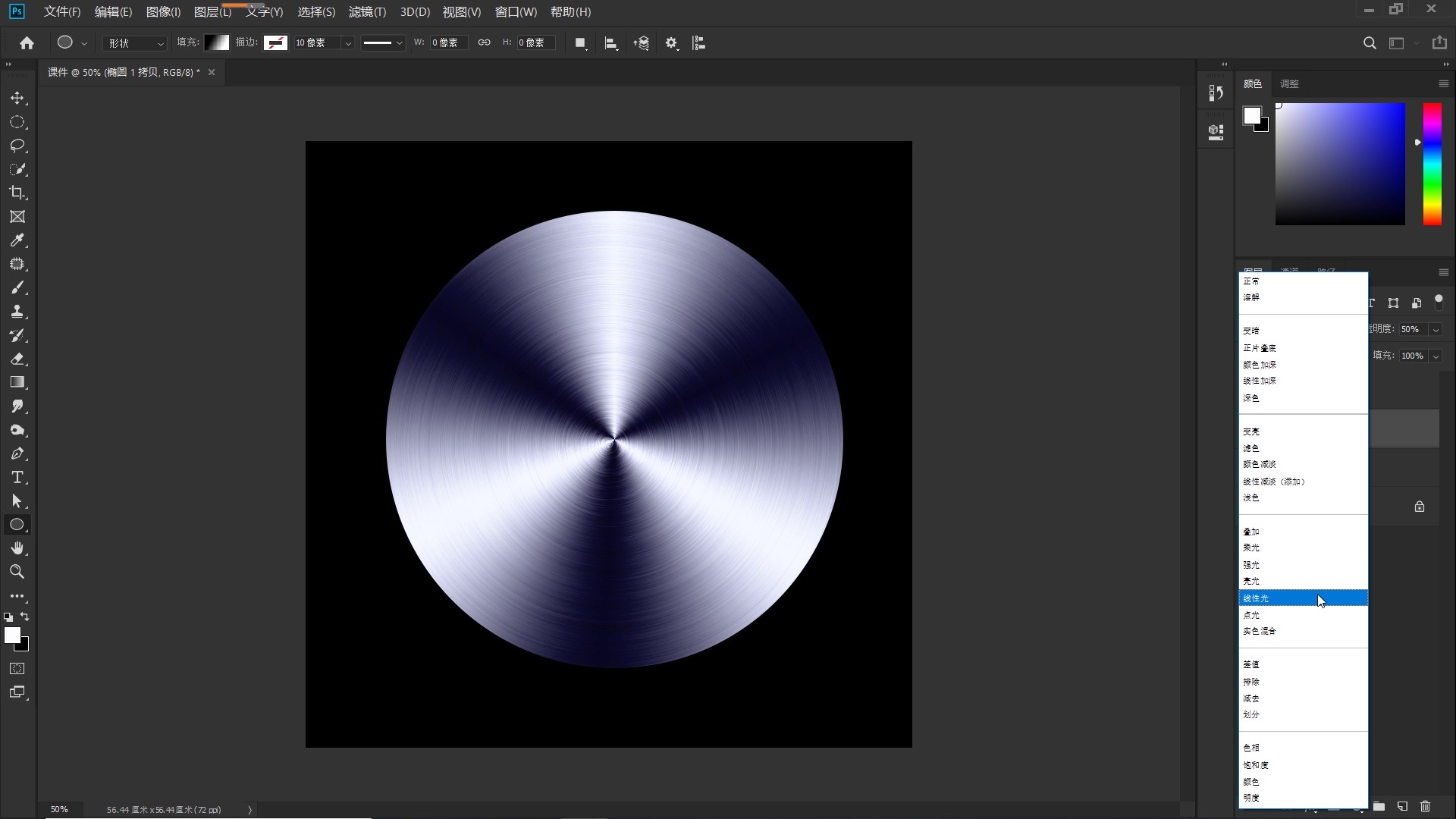Reset default foreground and background colors
Screen dimensions: 1456x819
[8, 617]
